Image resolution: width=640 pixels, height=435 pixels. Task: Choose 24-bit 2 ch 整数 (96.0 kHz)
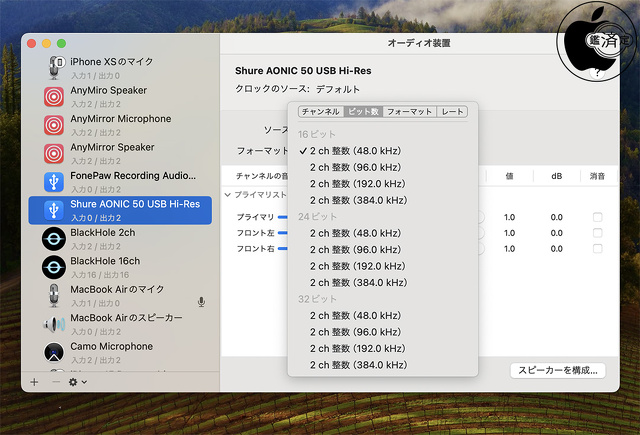tap(356, 250)
